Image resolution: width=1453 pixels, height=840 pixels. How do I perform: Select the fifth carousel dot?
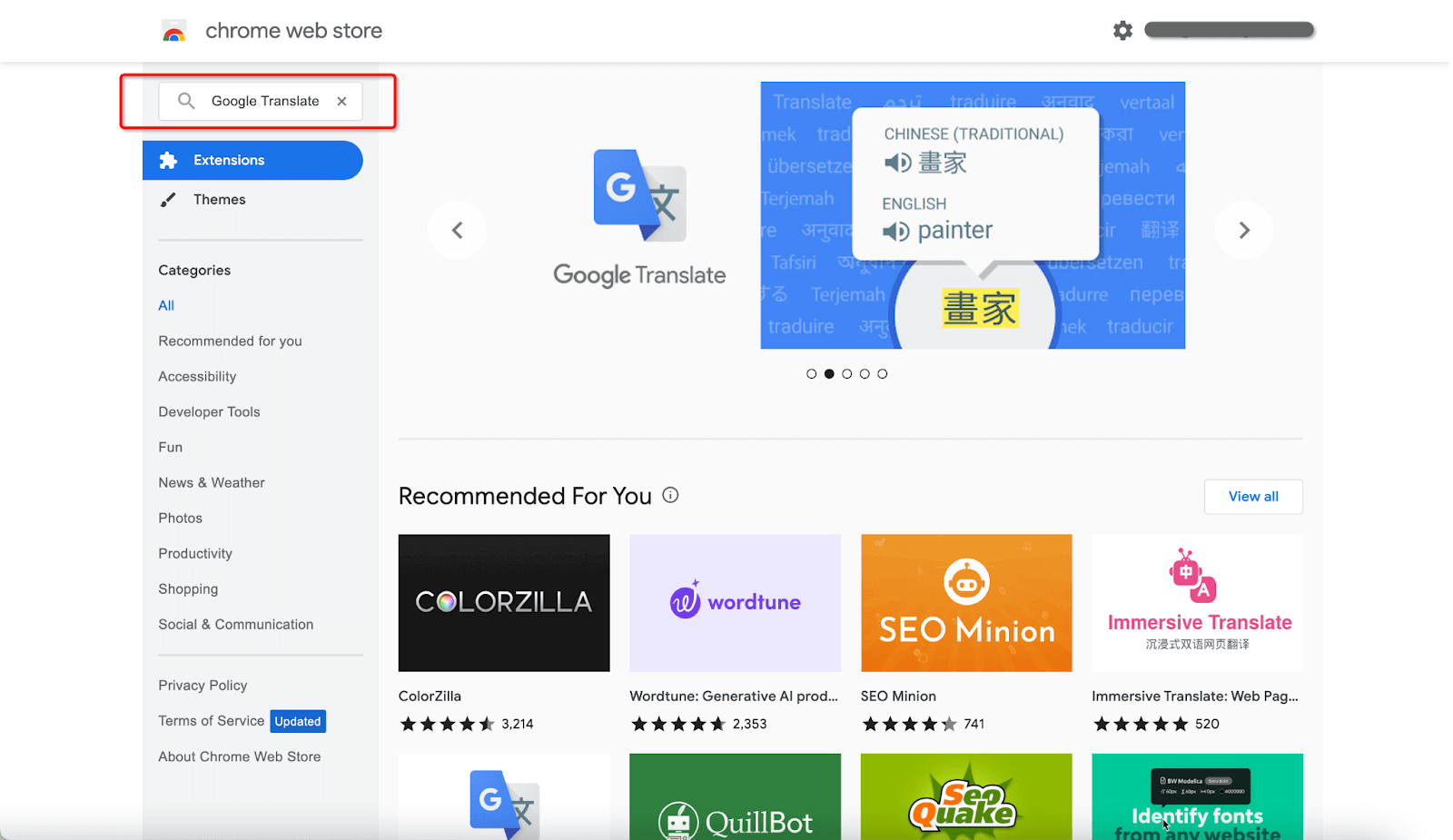[x=882, y=374]
